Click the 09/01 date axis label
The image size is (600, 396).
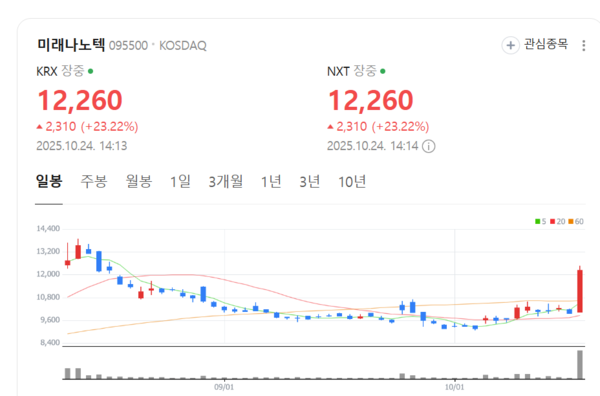(224, 387)
